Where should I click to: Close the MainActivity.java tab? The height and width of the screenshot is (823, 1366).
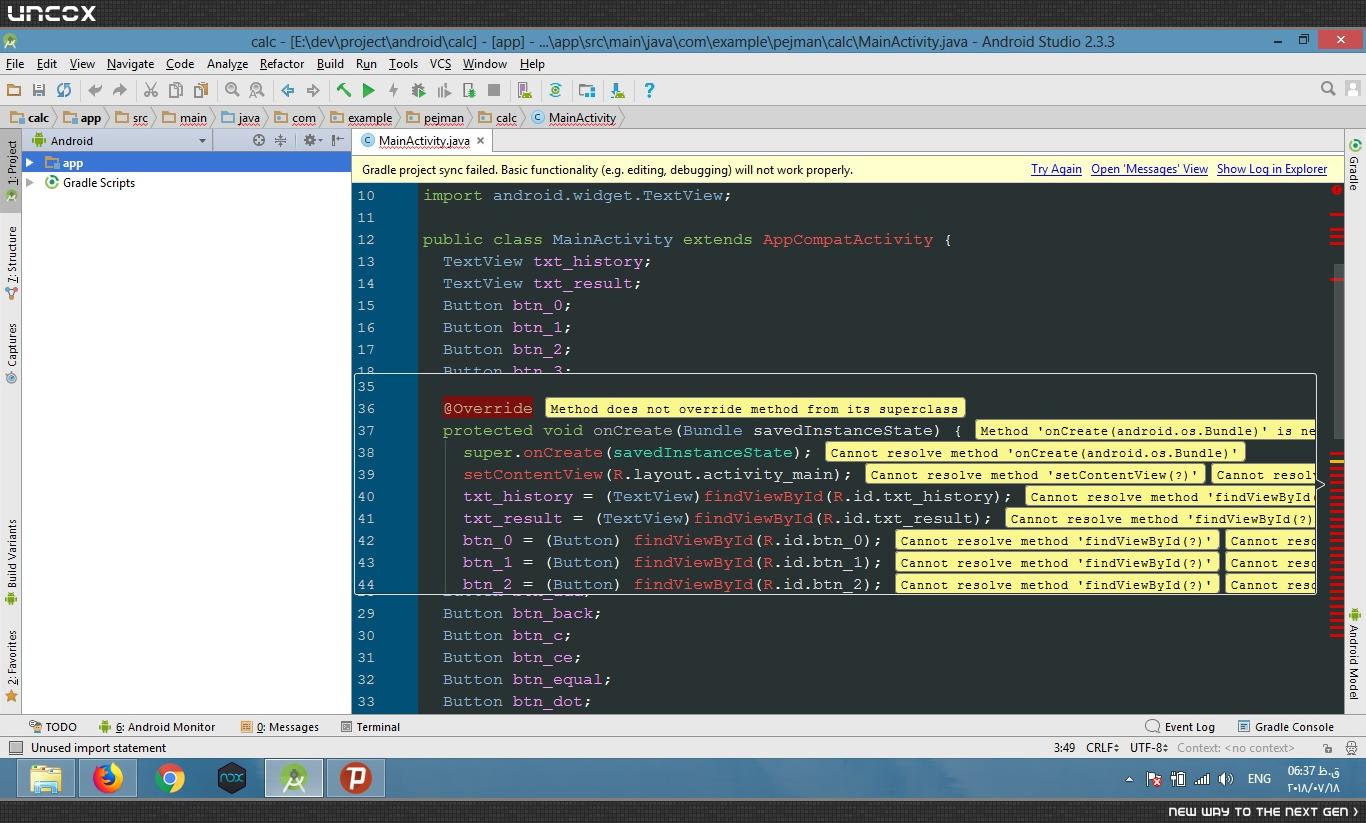(x=481, y=141)
